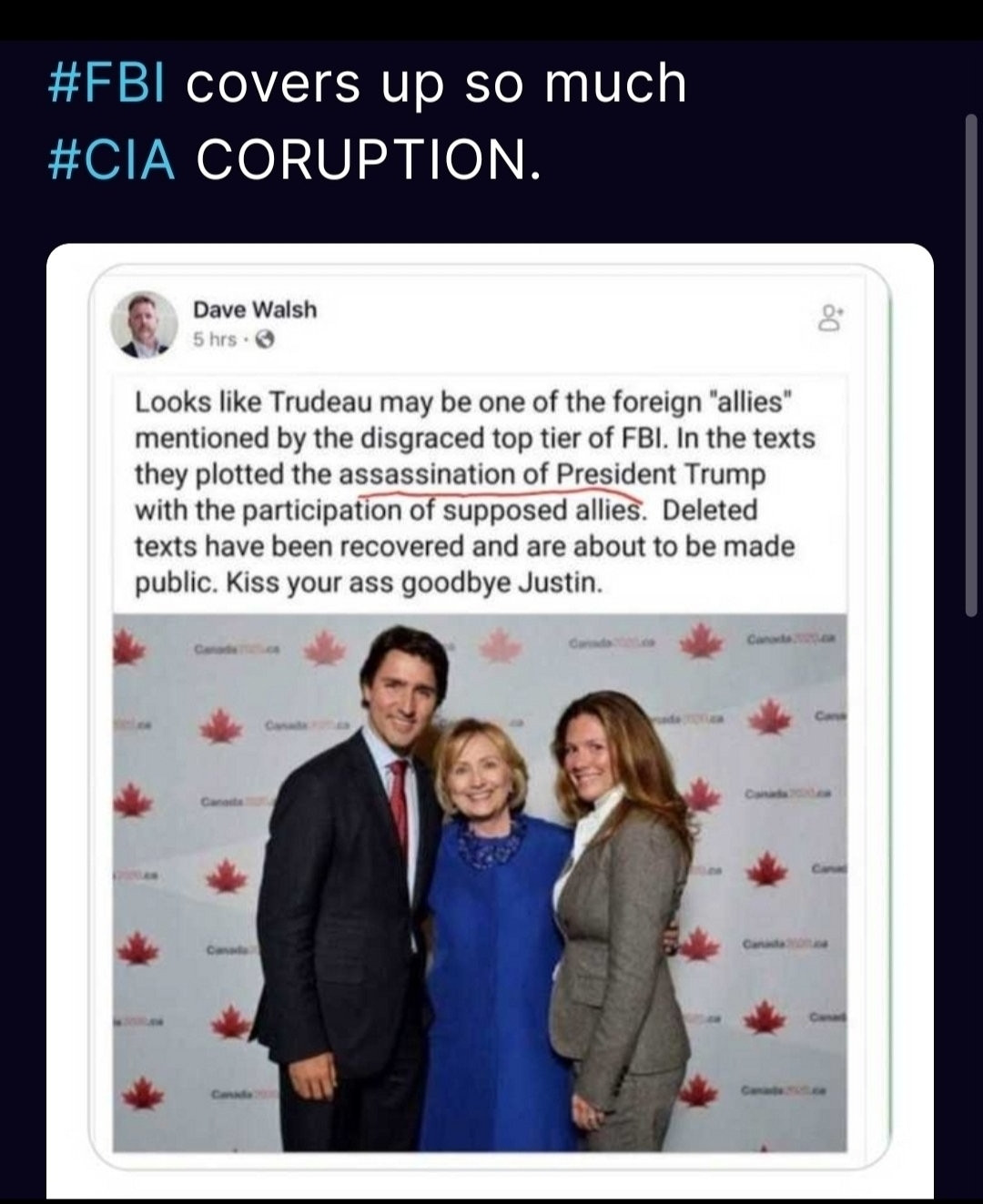Click the woman in the gray suit

(619, 937)
